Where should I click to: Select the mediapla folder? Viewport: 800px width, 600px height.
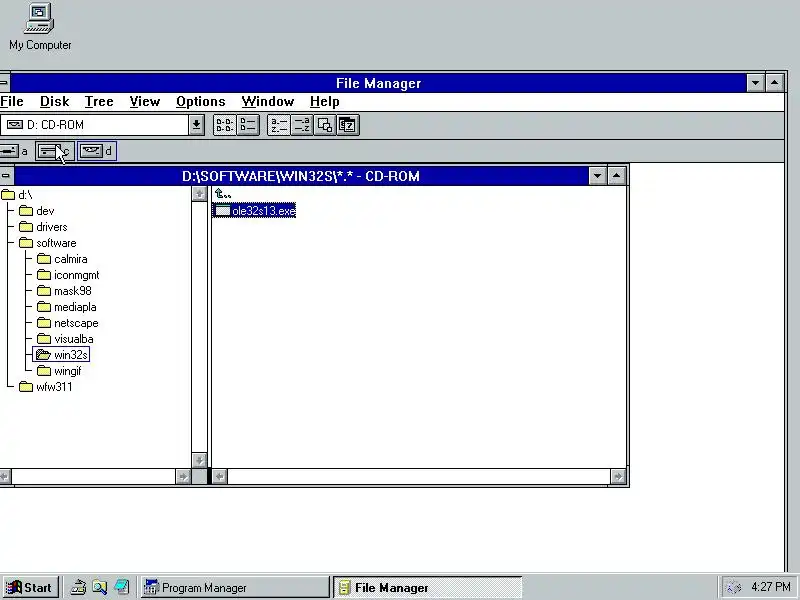[67, 307]
